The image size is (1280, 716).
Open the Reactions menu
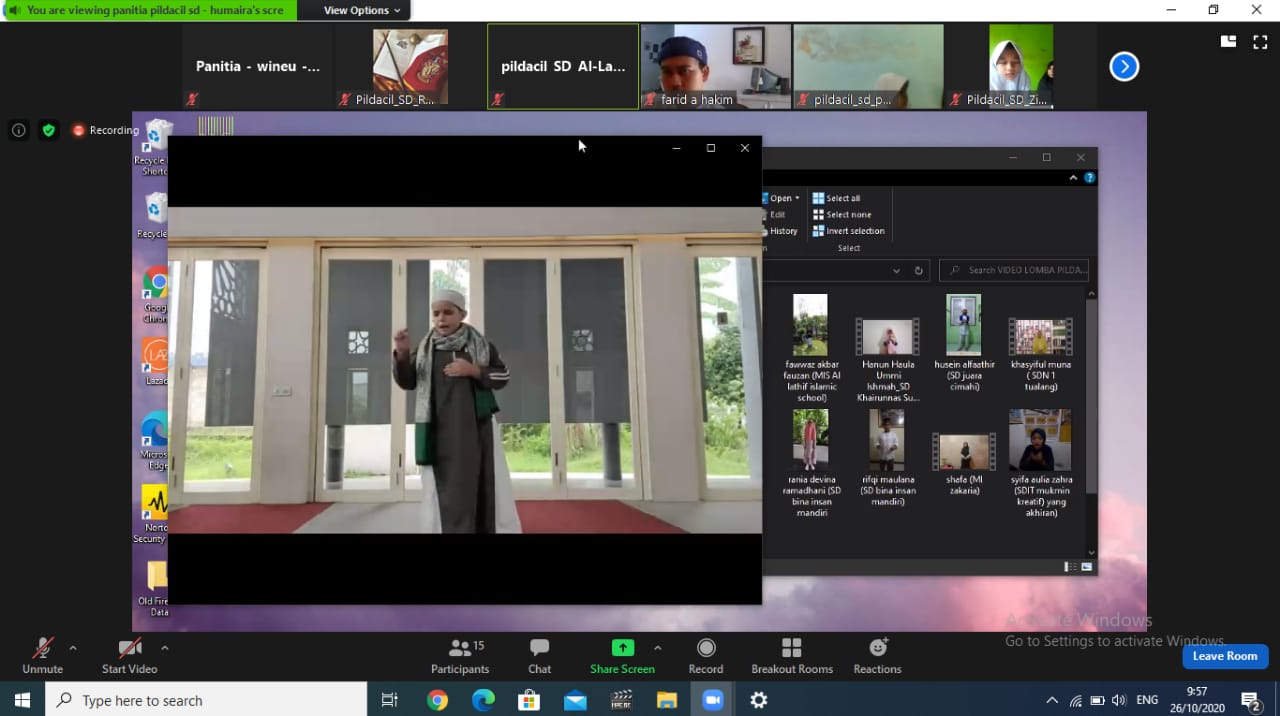click(877, 656)
